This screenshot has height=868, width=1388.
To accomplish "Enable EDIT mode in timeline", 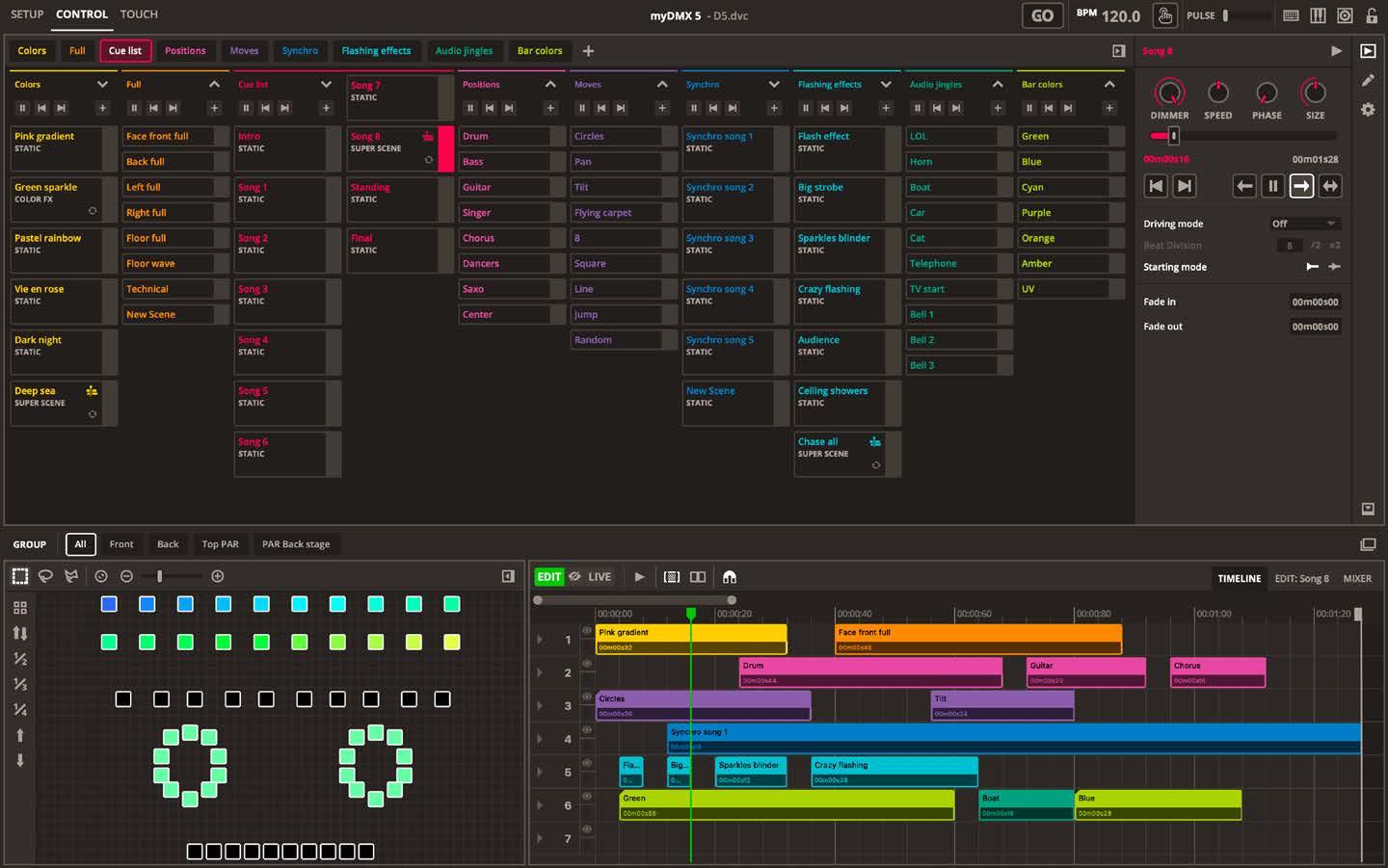I will [548, 577].
